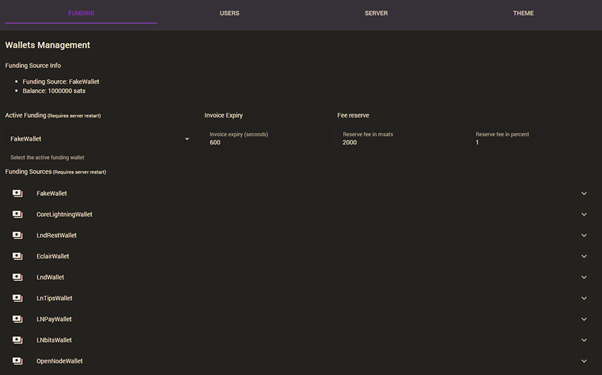This screenshot has height=375, width=602.
Task: Click the 'Balance: 1000000 sats' text
Action: (x=54, y=91)
